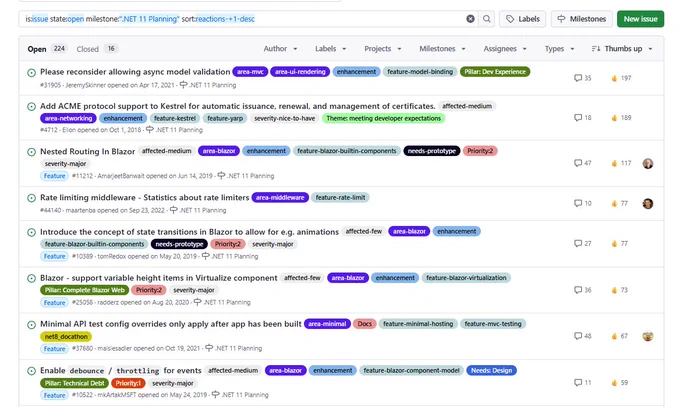The image size is (680, 407).
Task: Open Rate limiting middleware statistics issue
Action: [x=144, y=197]
